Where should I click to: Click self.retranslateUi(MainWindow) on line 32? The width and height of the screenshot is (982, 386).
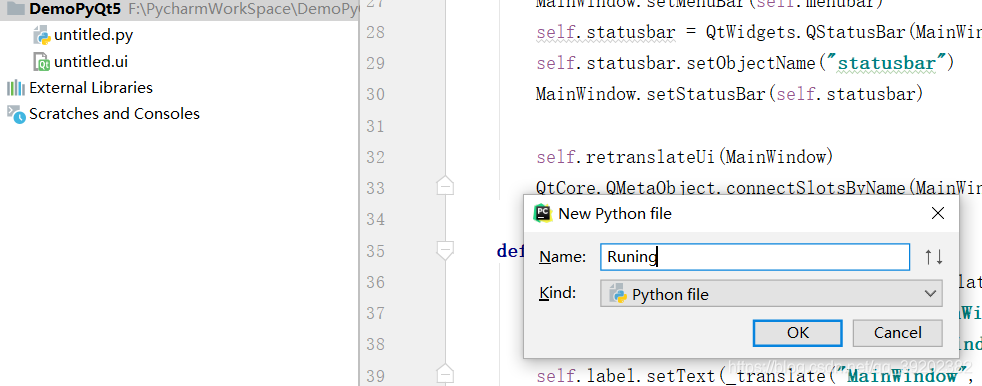point(685,157)
